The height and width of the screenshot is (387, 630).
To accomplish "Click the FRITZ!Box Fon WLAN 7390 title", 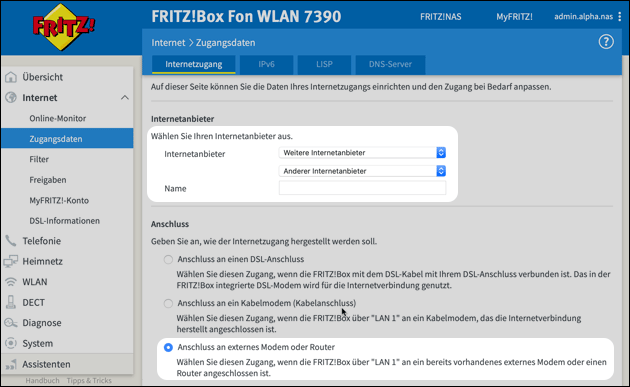I will point(246,16).
